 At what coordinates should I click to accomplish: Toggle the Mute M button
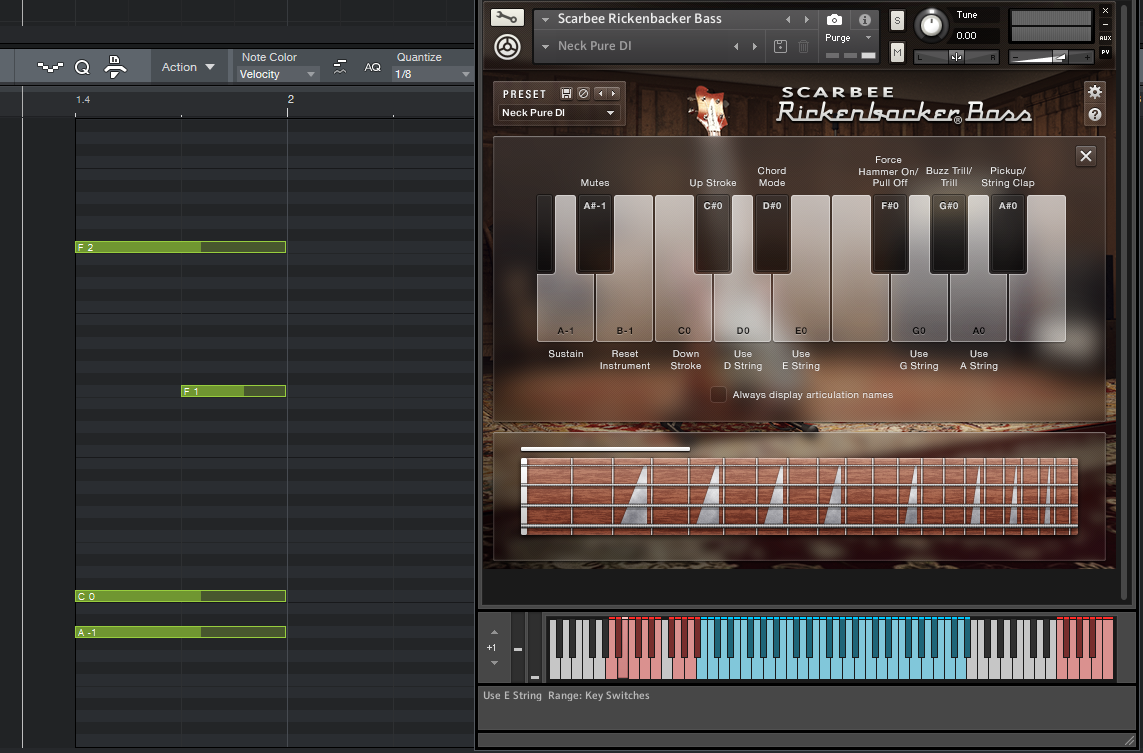click(897, 52)
